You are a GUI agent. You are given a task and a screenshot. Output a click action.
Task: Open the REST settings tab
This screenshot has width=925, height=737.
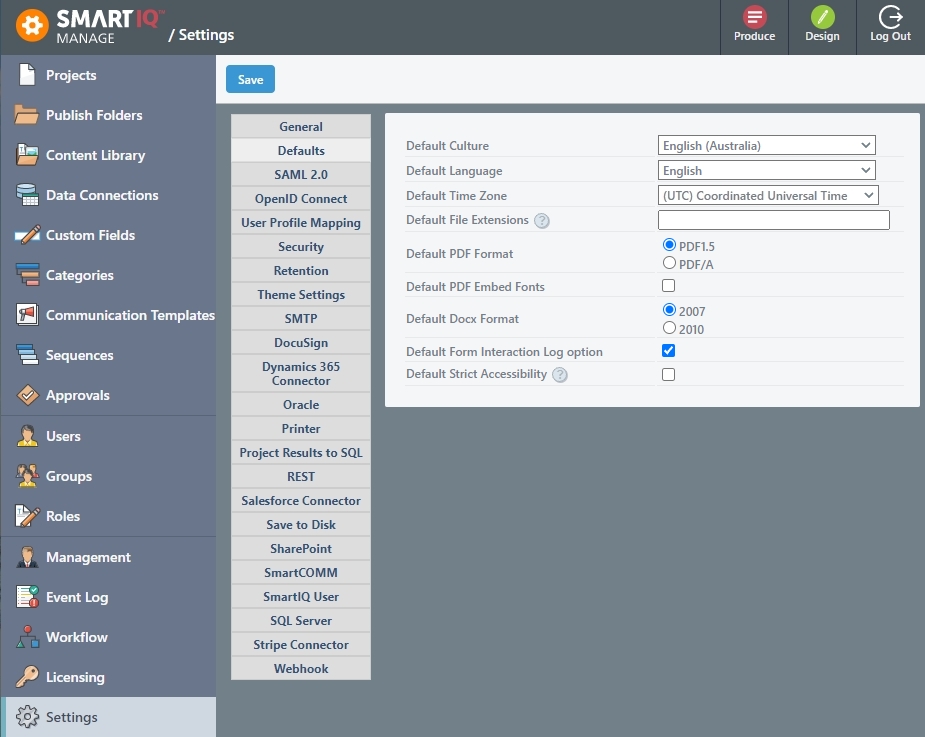(x=301, y=477)
